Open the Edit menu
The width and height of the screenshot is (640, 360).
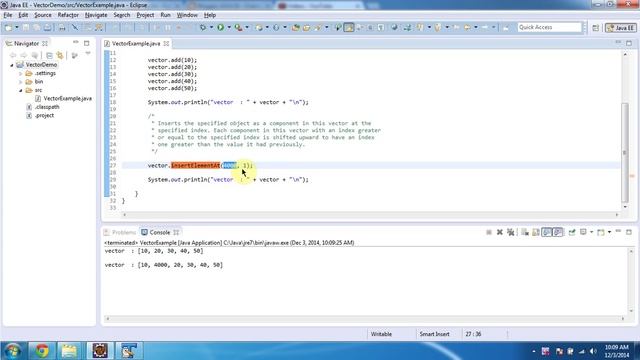23,15
